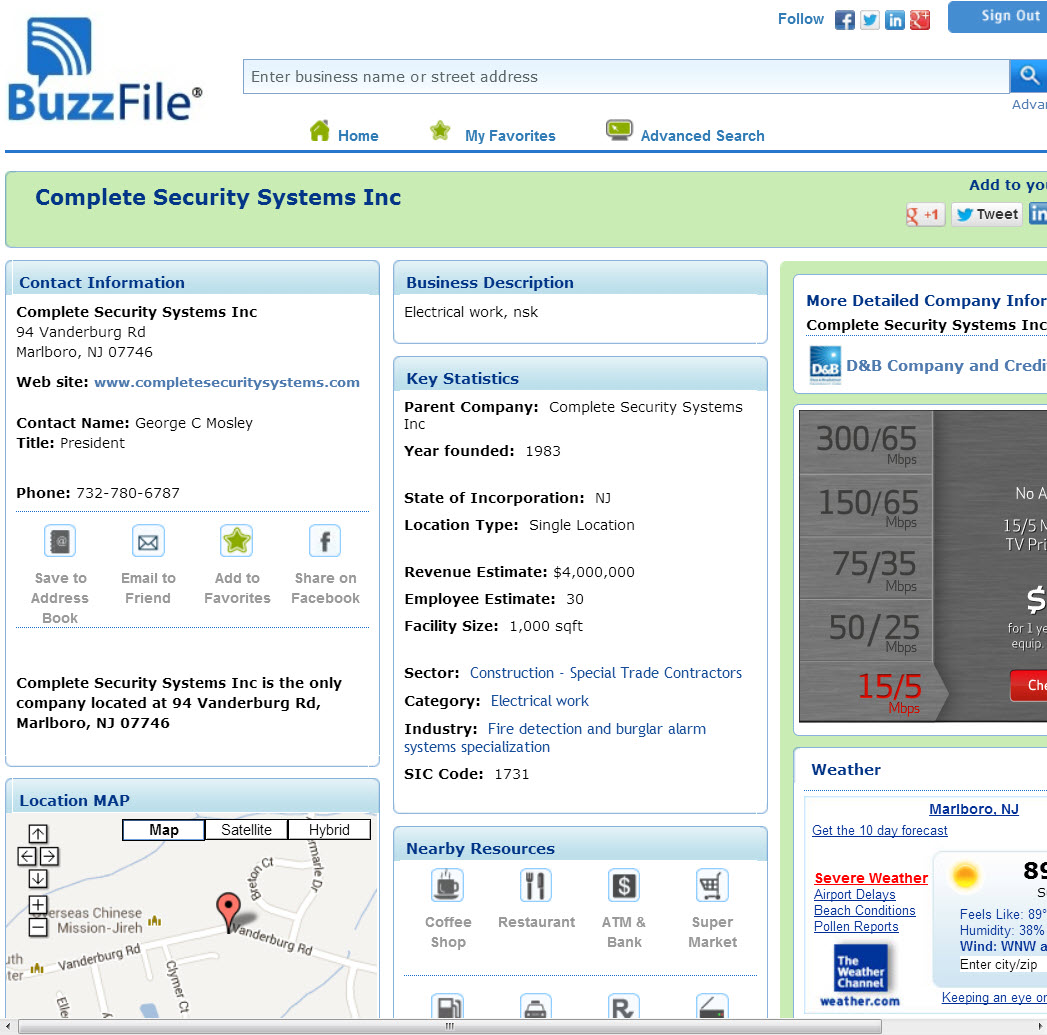Click the Share on Facebook icon
This screenshot has width=1047, height=1035.
point(325,541)
